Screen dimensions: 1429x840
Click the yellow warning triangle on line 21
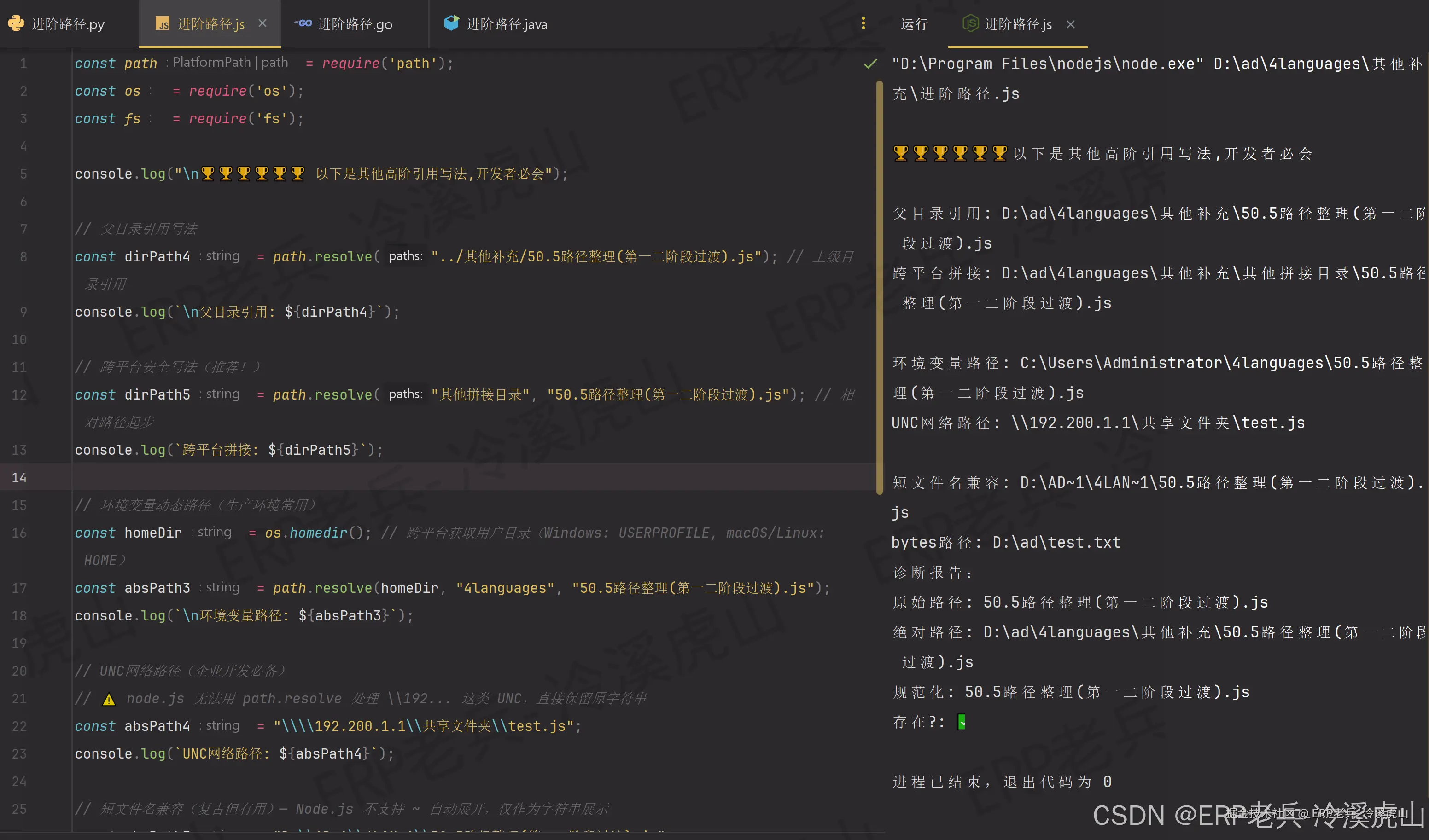pos(109,700)
